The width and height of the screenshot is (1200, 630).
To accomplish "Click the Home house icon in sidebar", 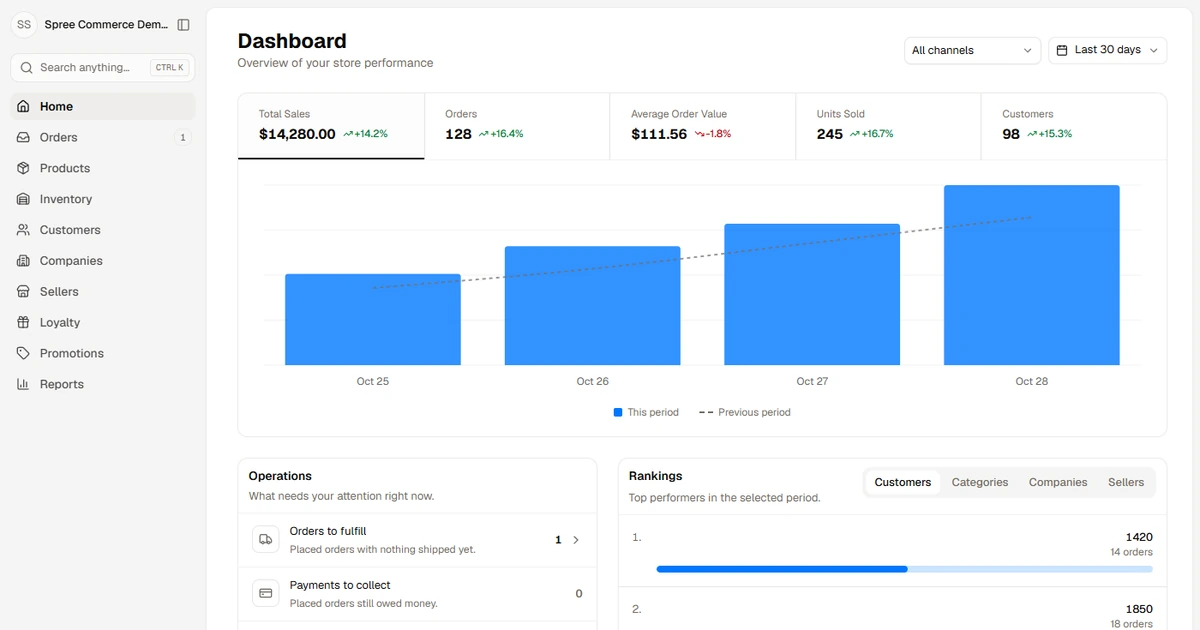I will tap(23, 106).
